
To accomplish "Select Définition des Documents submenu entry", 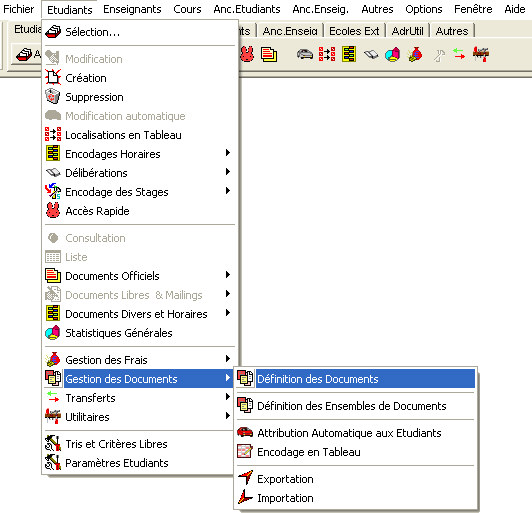I will click(x=356, y=379).
